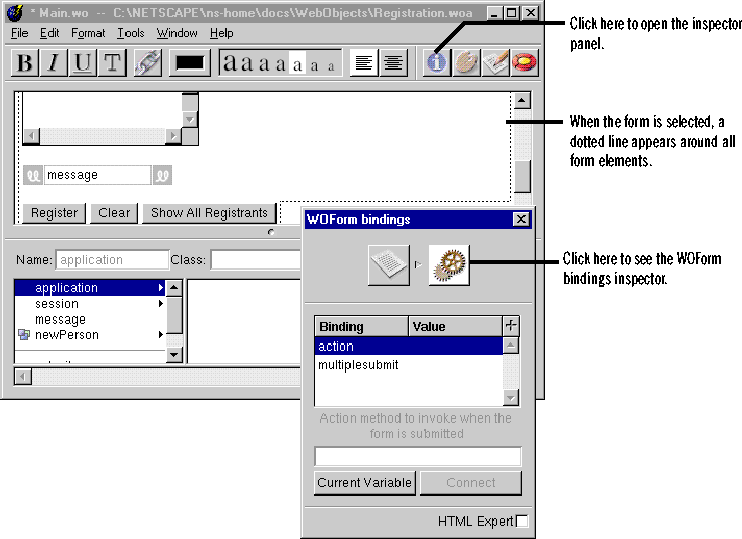Screen dimensions: 742x539
Task: Open the Format menu
Action: coord(88,33)
